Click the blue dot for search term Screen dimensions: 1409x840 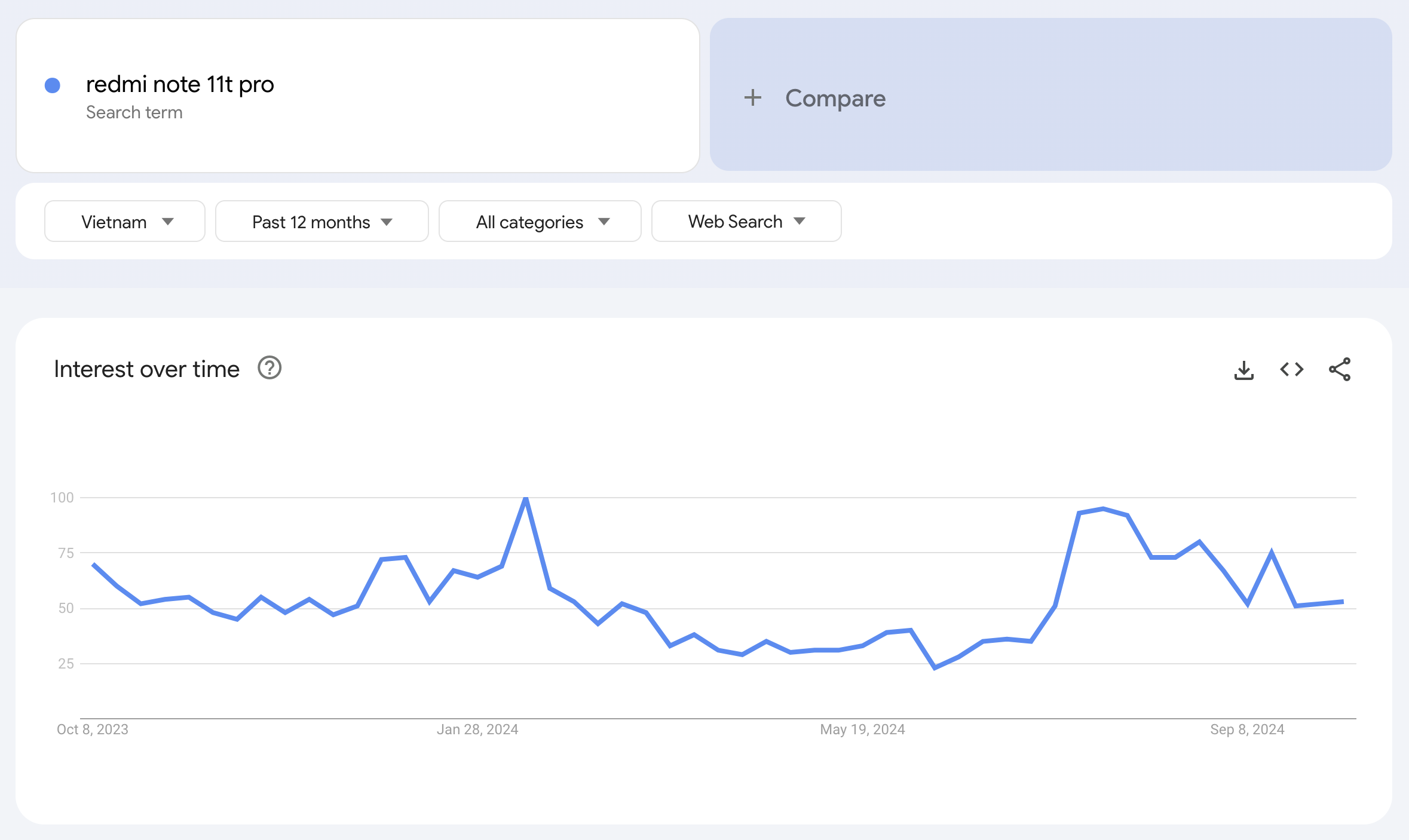pos(53,85)
